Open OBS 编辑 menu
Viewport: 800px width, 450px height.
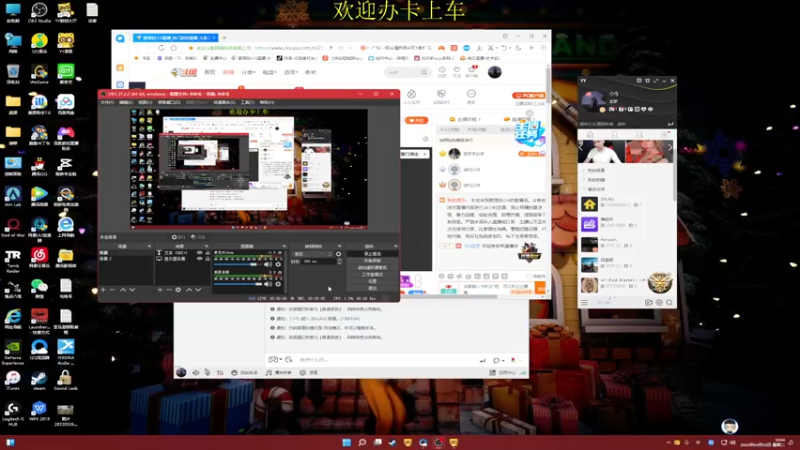tap(126, 103)
